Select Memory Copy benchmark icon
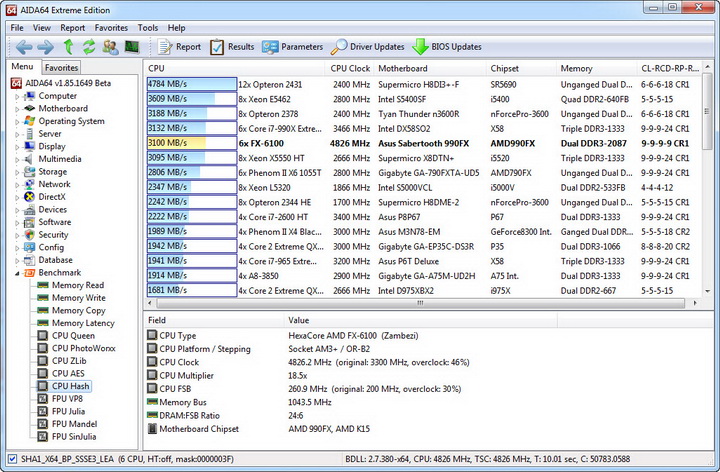 pyautogui.click(x=43, y=310)
